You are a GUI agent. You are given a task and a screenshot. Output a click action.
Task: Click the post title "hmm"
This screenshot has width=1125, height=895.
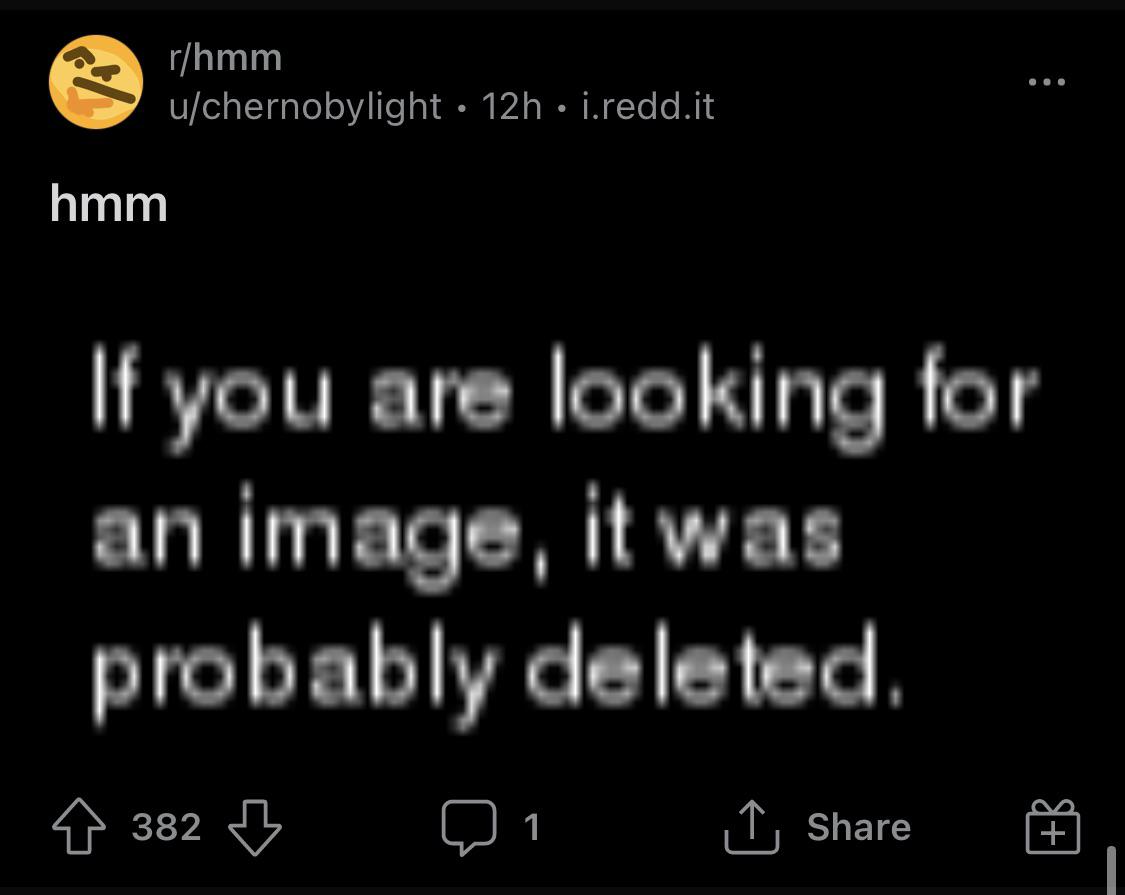(x=108, y=205)
